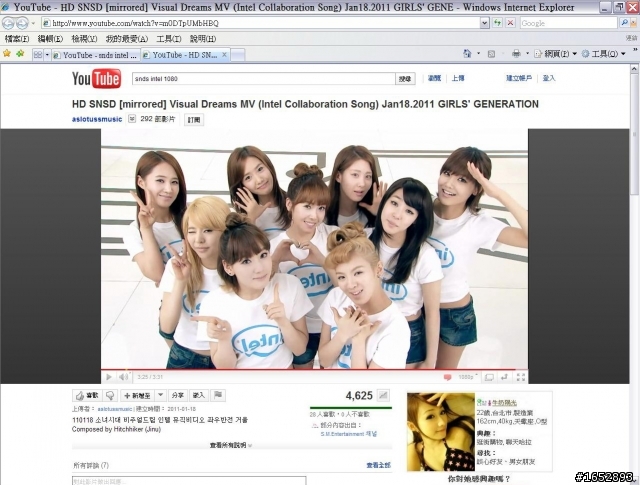Open a new blank tab

[238, 55]
